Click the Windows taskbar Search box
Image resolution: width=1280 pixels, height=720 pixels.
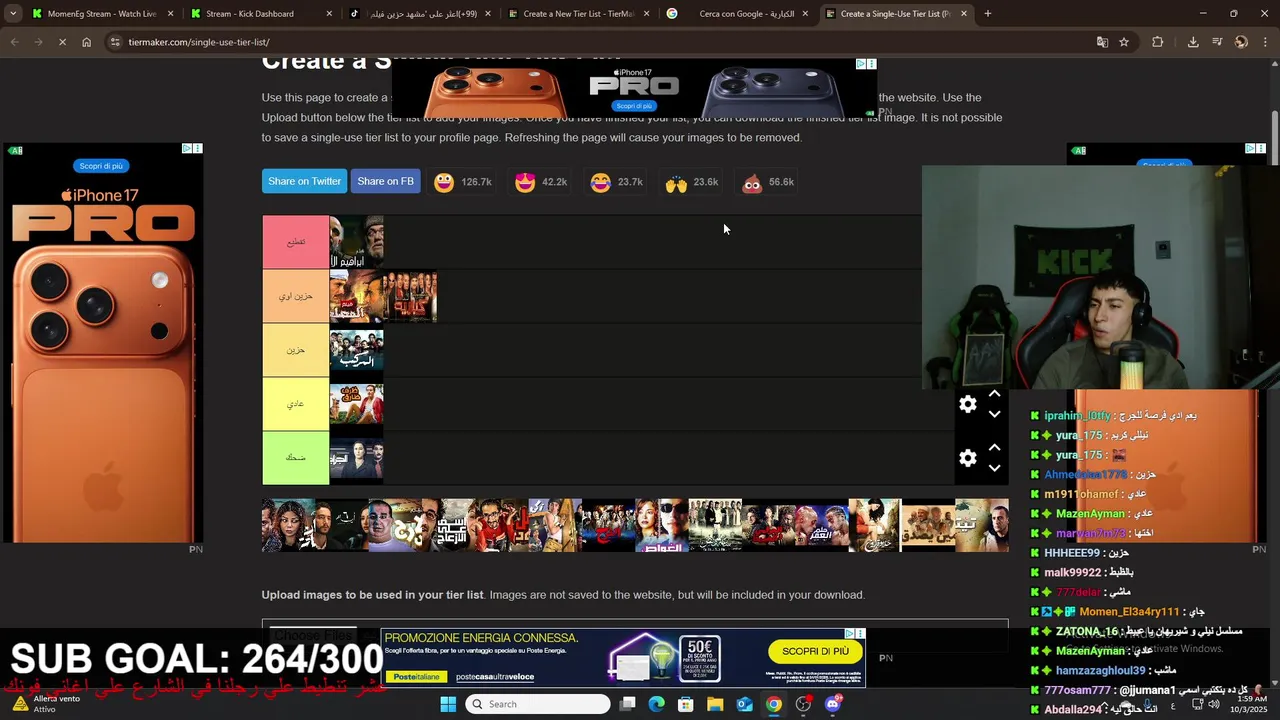(538, 704)
